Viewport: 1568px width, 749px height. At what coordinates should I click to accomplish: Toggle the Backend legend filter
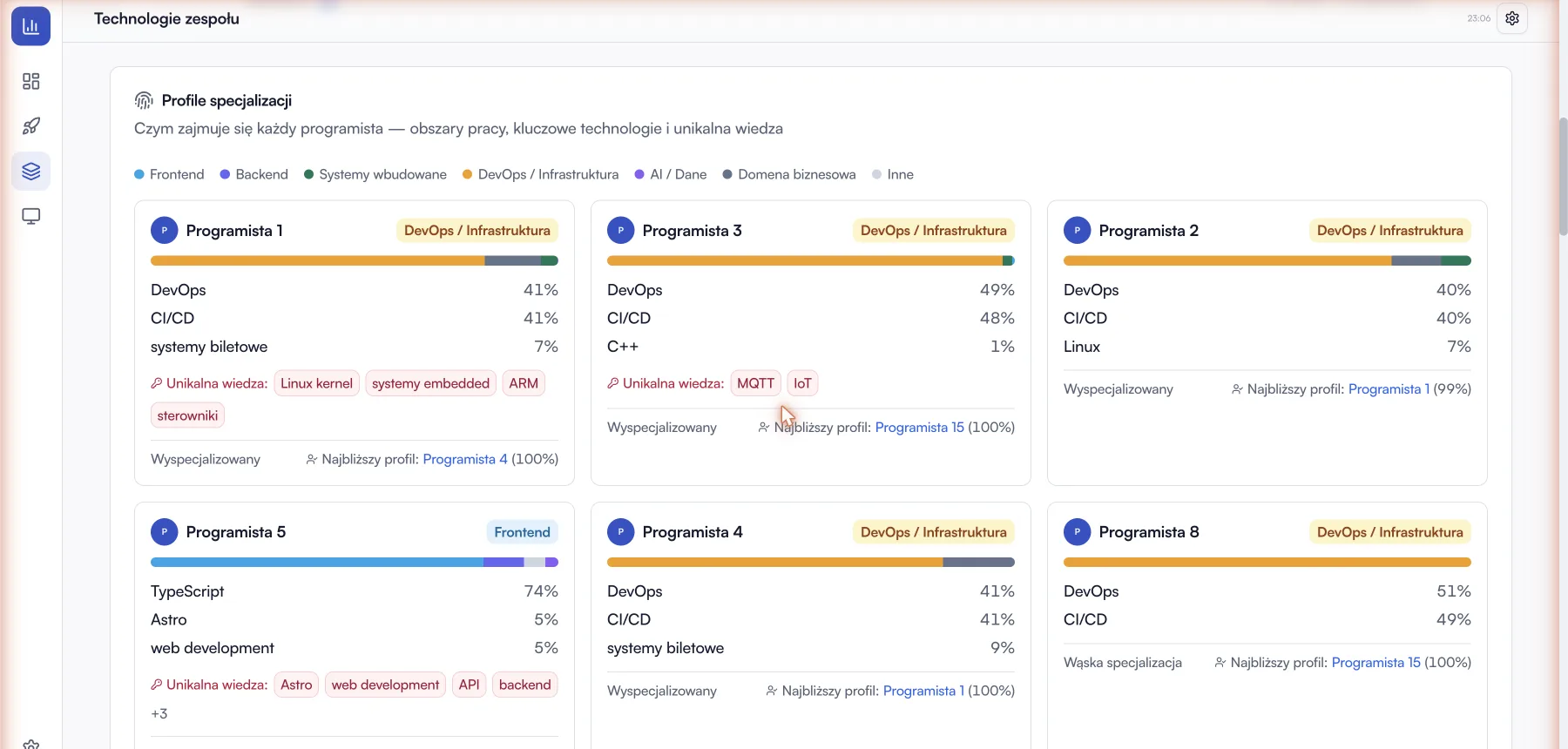254,174
